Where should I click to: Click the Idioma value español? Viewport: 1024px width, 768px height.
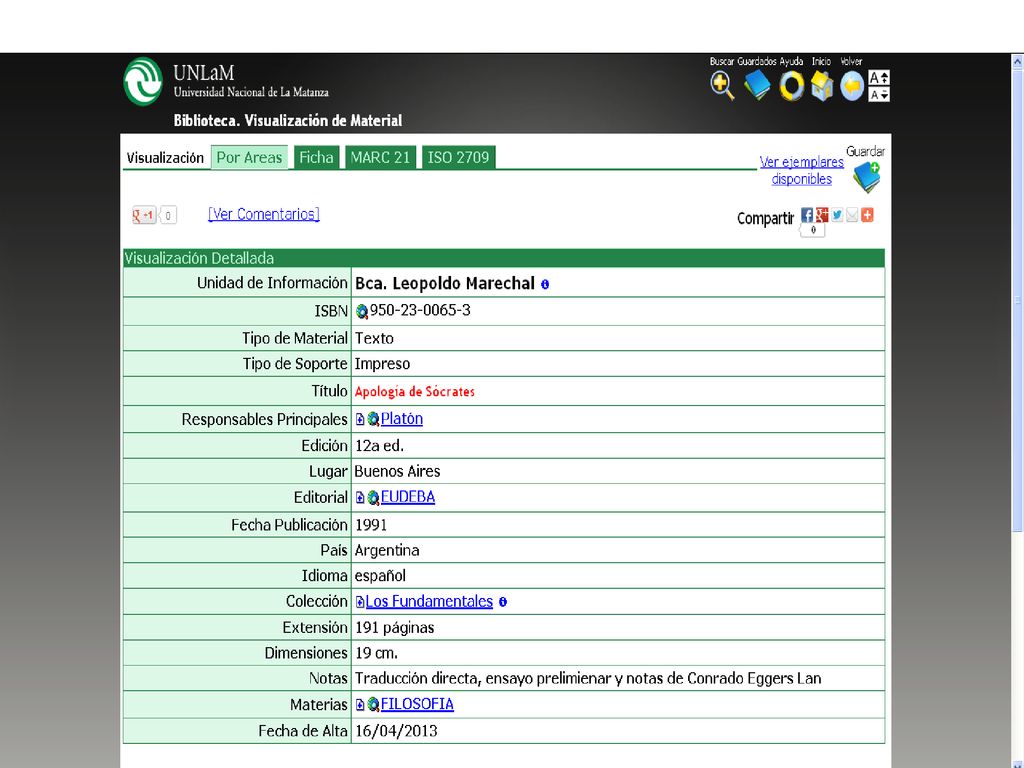click(380, 576)
